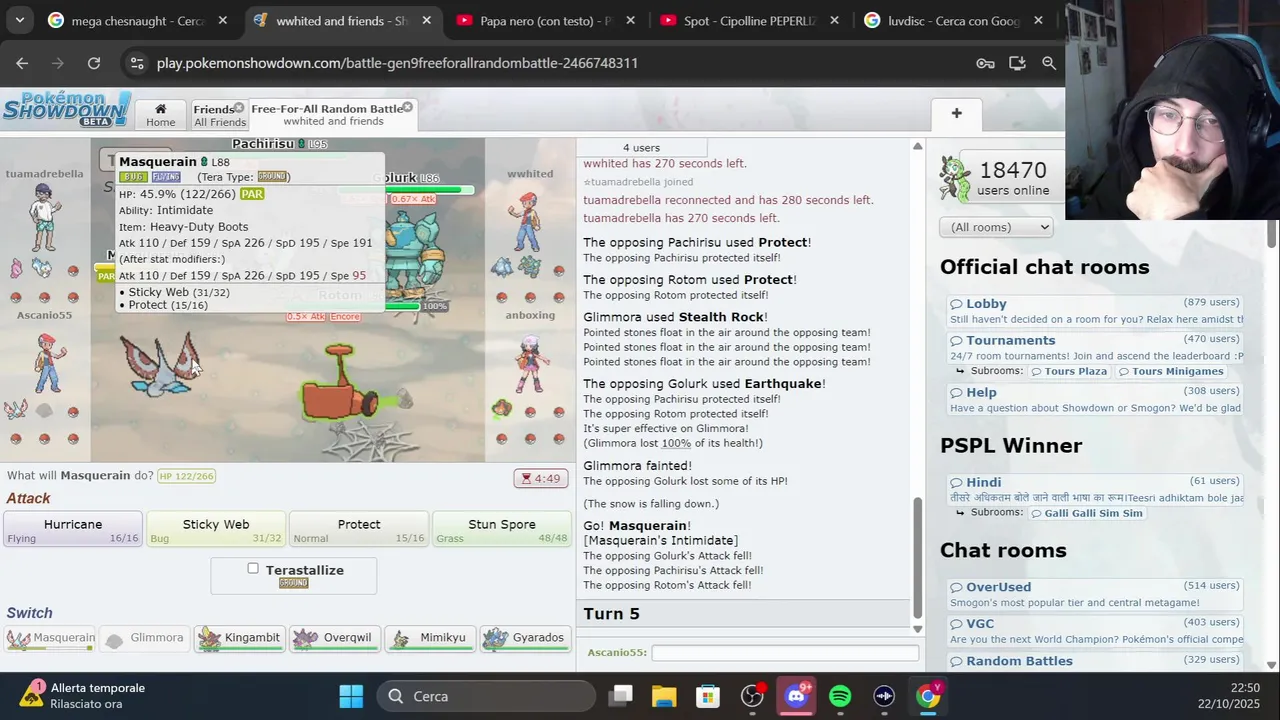Viewport: 1280px width, 720px height.
Task: Open Discord from taskbar
Action: (x=796, y=696)
